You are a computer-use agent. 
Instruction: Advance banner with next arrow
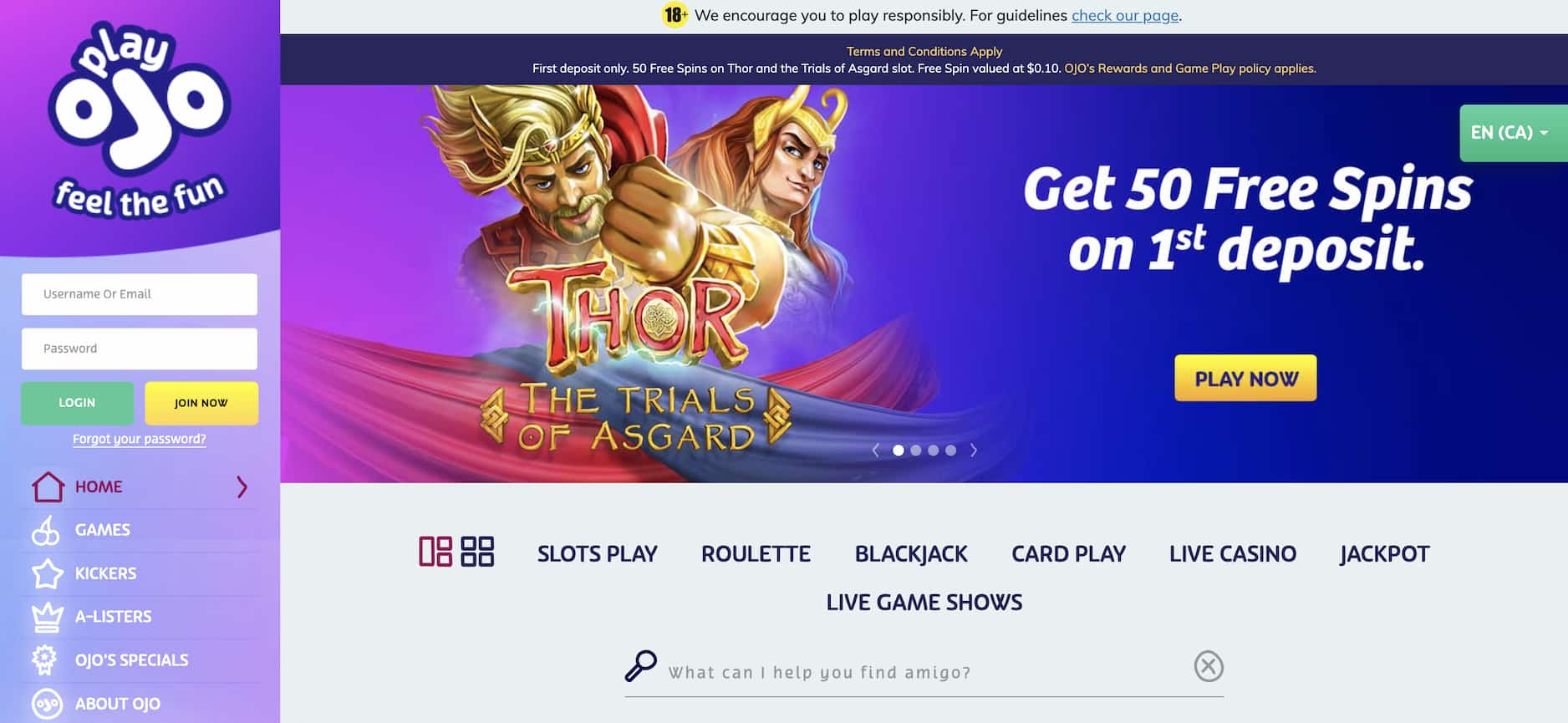point(974,451)
